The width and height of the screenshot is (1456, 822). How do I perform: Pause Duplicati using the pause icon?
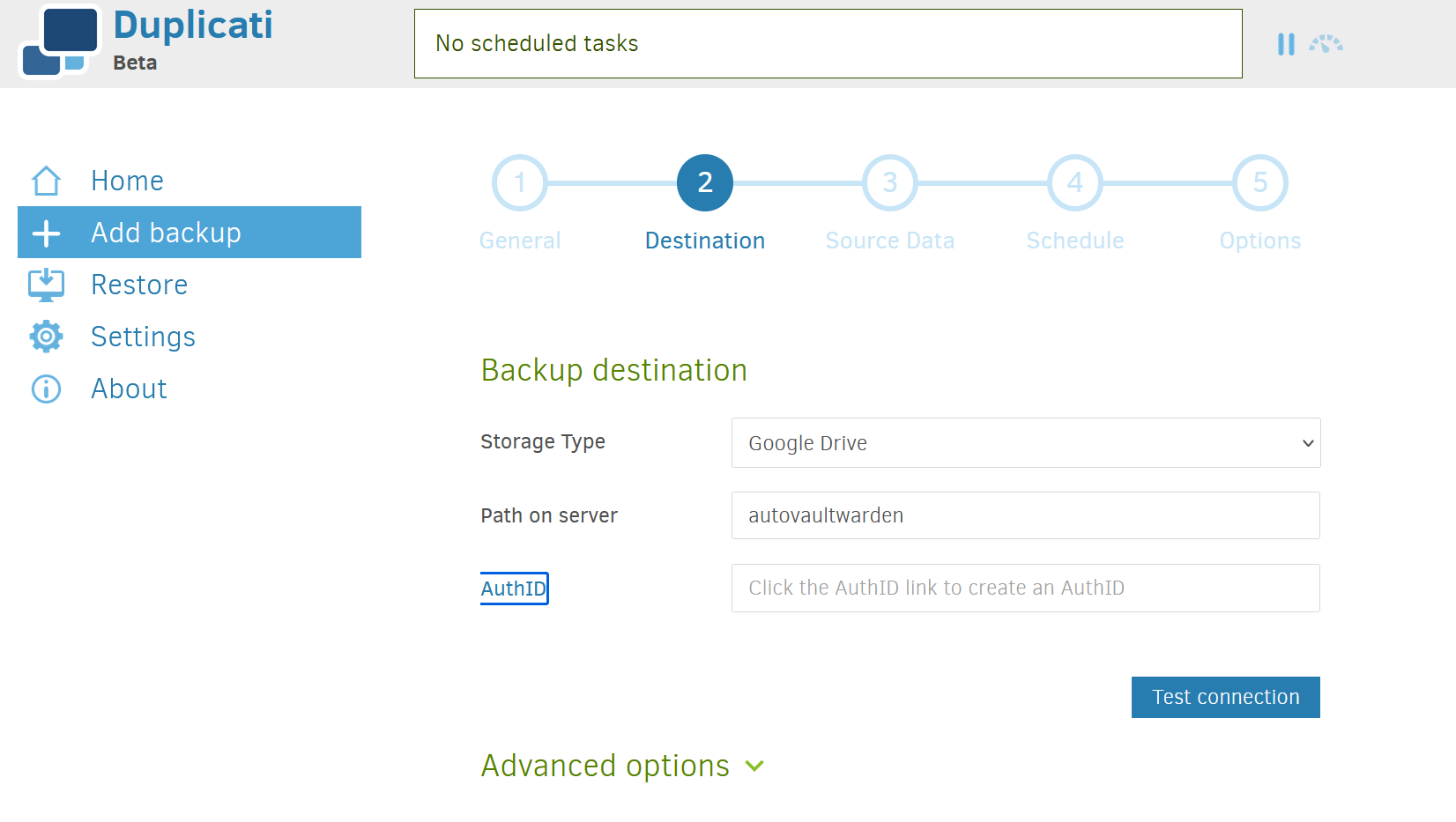(1286, 44)
